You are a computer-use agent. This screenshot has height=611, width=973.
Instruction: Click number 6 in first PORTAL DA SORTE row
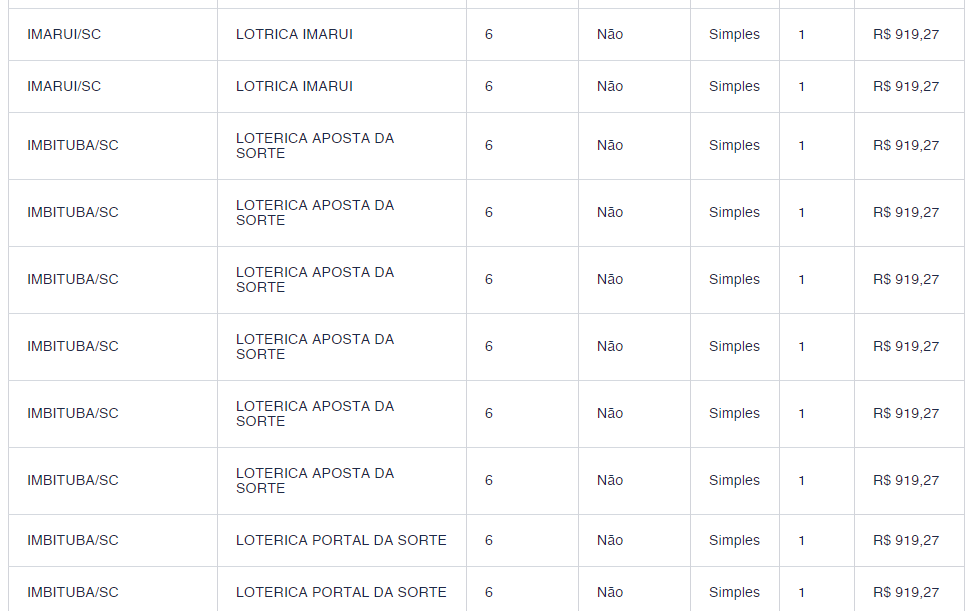point(489,540)
